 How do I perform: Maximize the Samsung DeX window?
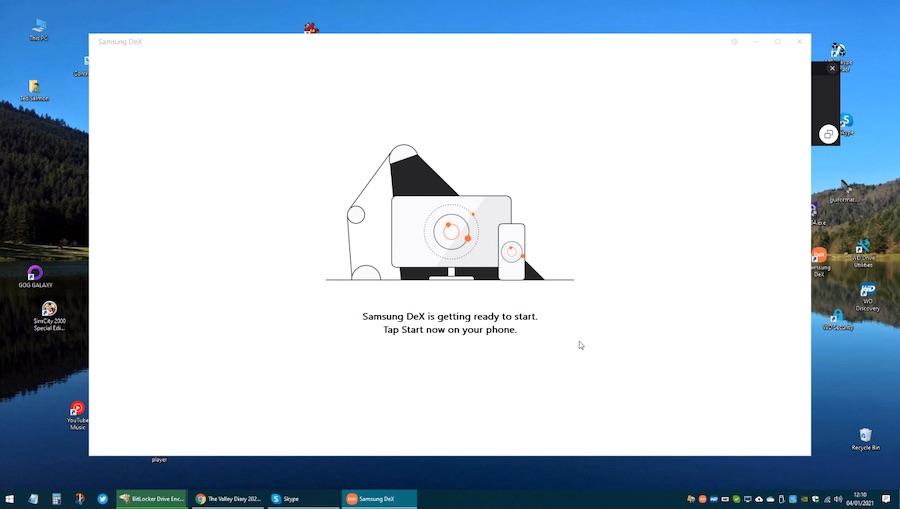coord(778,42)
